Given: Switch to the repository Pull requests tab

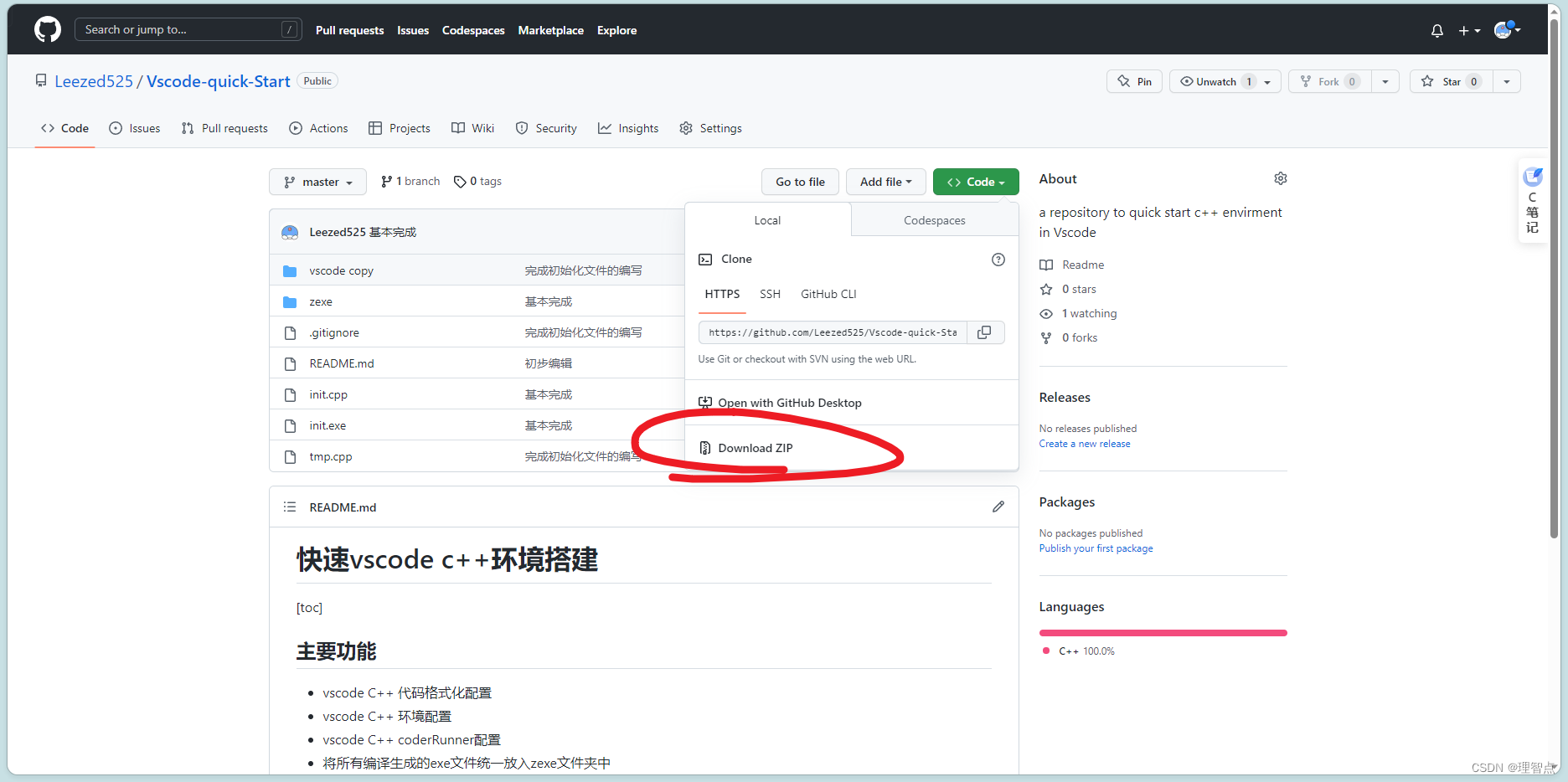Looking at the screenshot, I should tap(224, 128).
